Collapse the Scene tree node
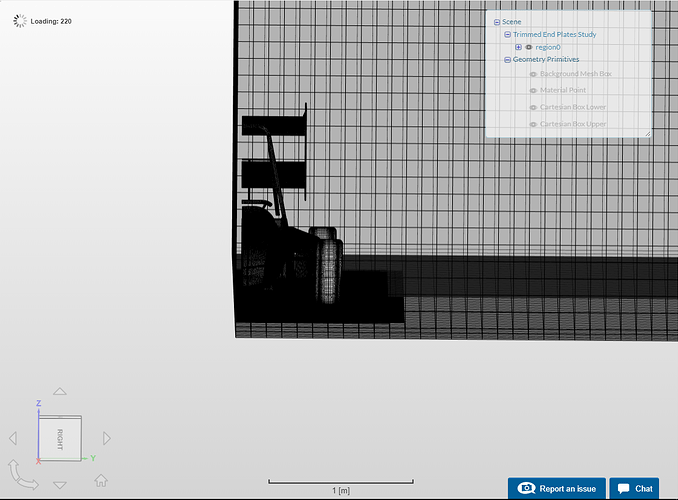 tap(497, 22)
